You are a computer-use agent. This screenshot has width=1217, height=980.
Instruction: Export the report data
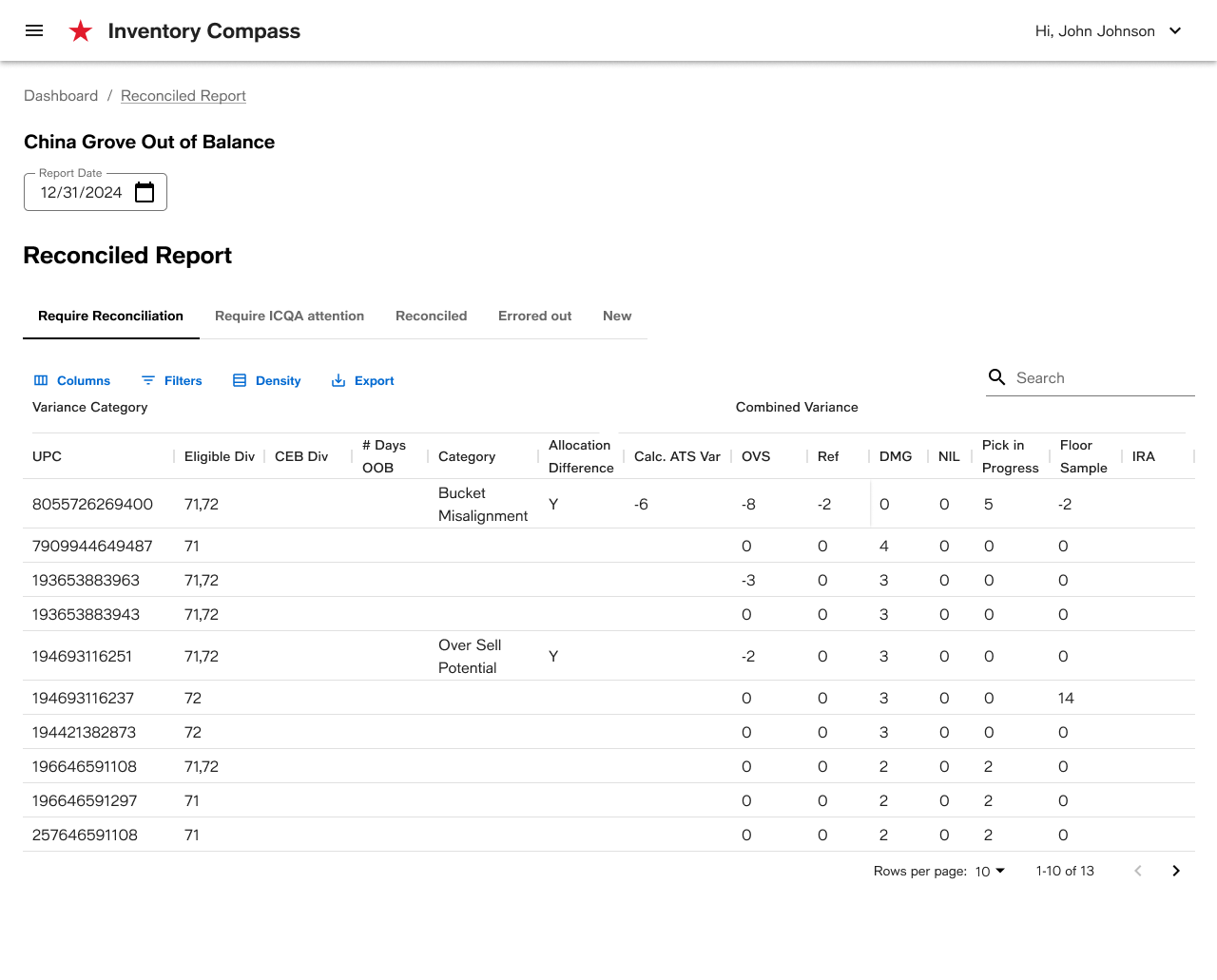(x=362, y=380)
